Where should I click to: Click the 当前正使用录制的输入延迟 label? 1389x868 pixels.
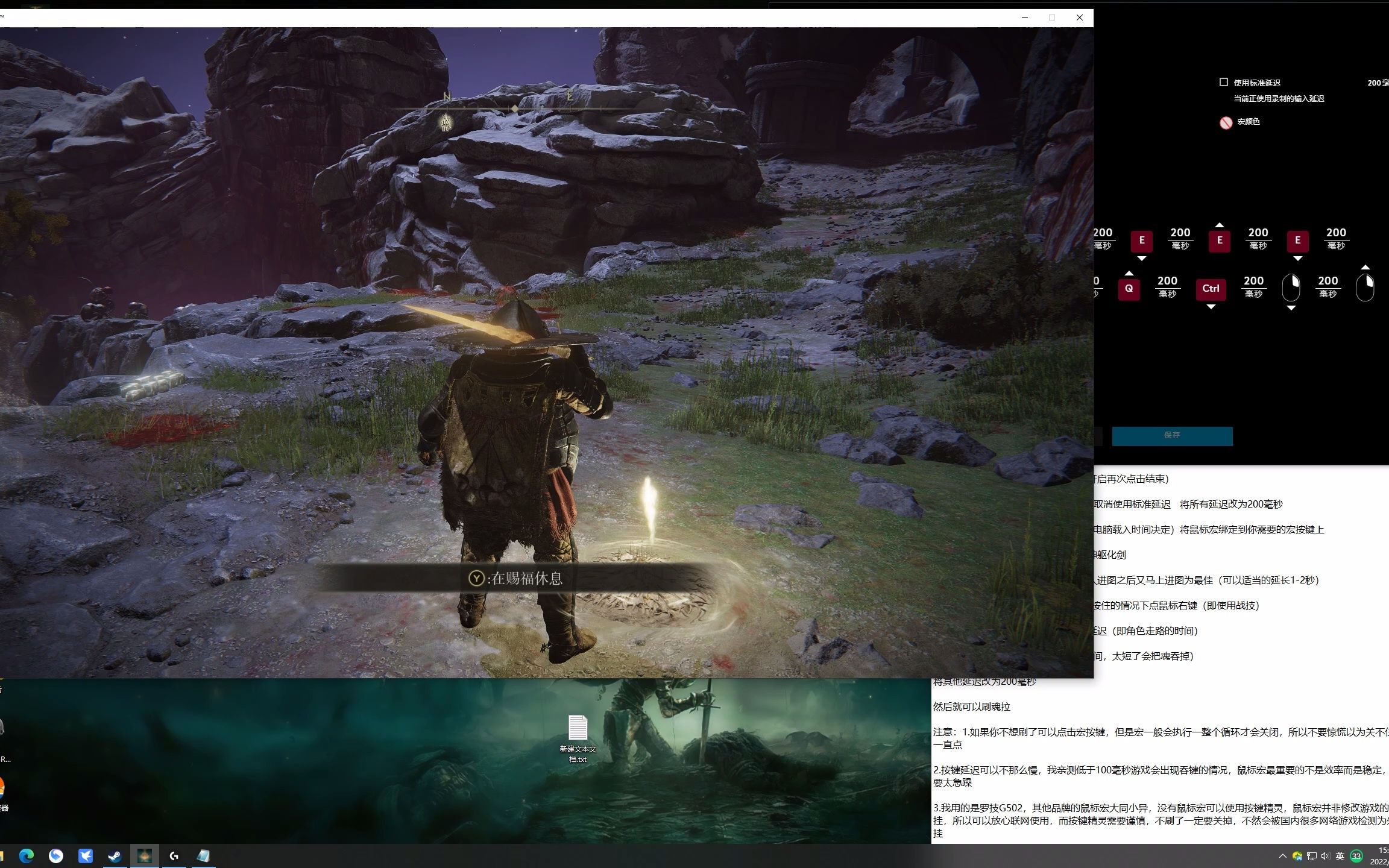point(1278,98)
